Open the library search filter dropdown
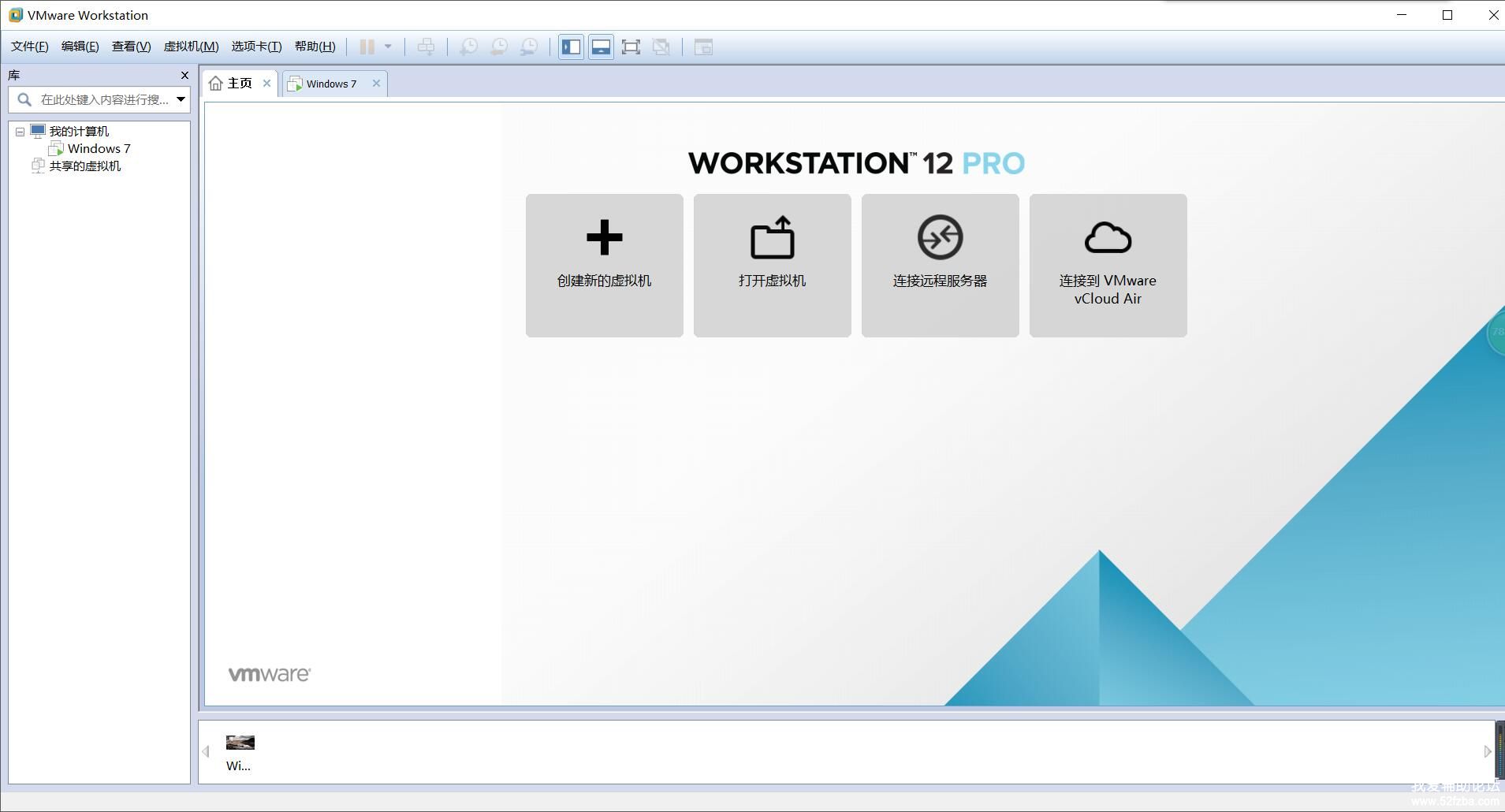The image size is (1505, 812). point(181,99)
